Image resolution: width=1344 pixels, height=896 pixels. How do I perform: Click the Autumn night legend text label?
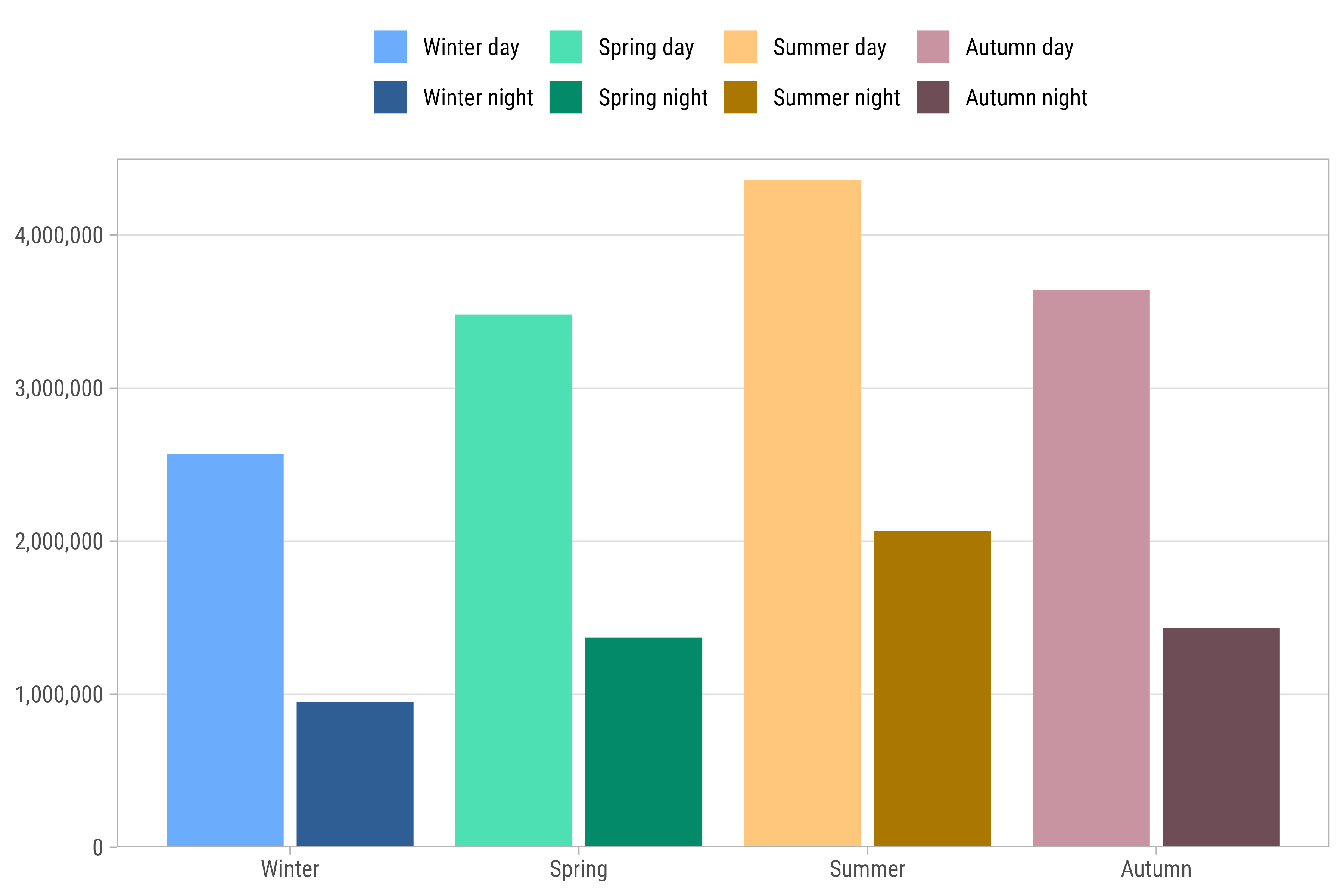pyautogui.click(x=1026, y=98)
